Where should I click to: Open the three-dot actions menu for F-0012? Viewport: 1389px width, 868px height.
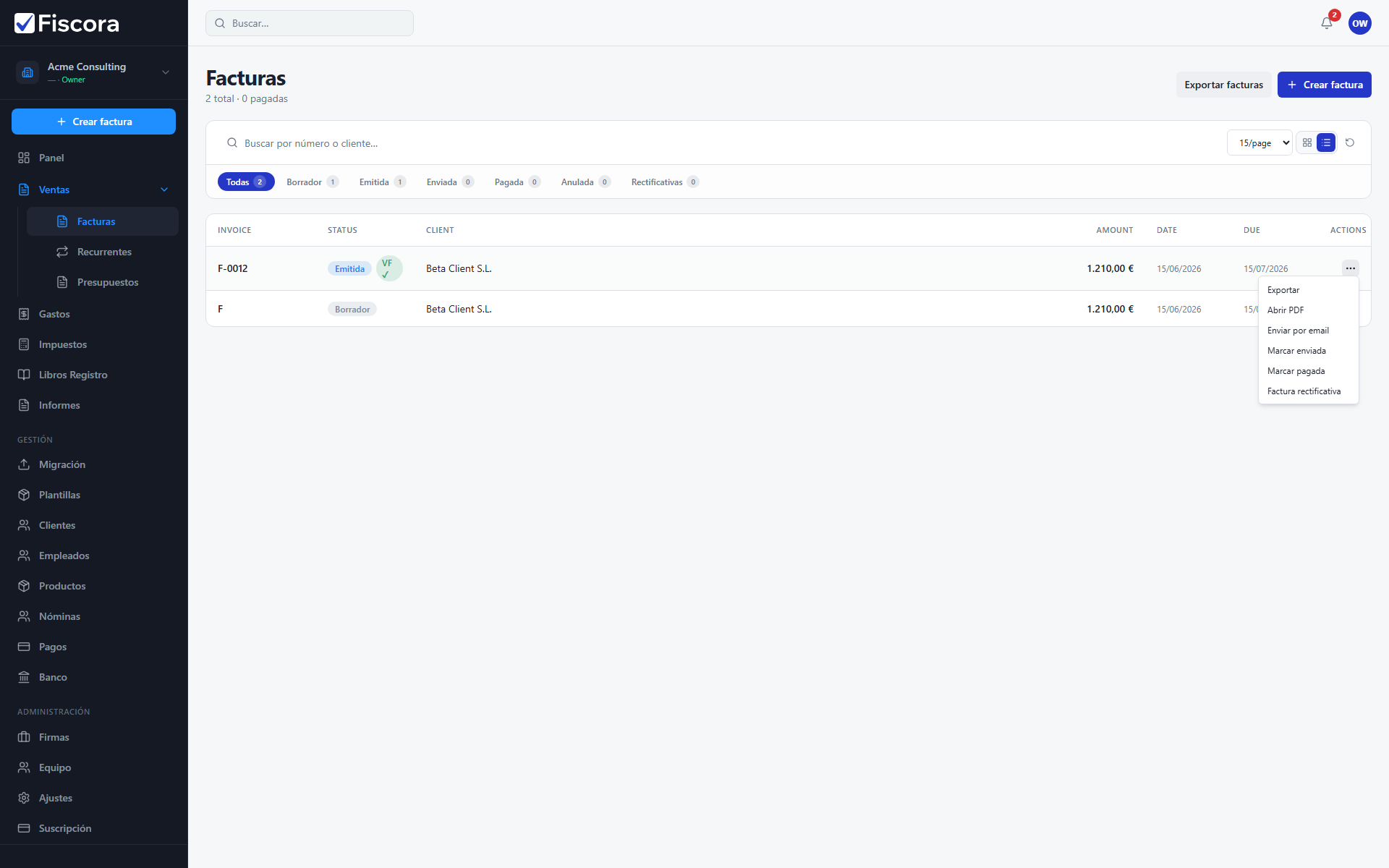pyautogui.click(x=1350, y=268)
